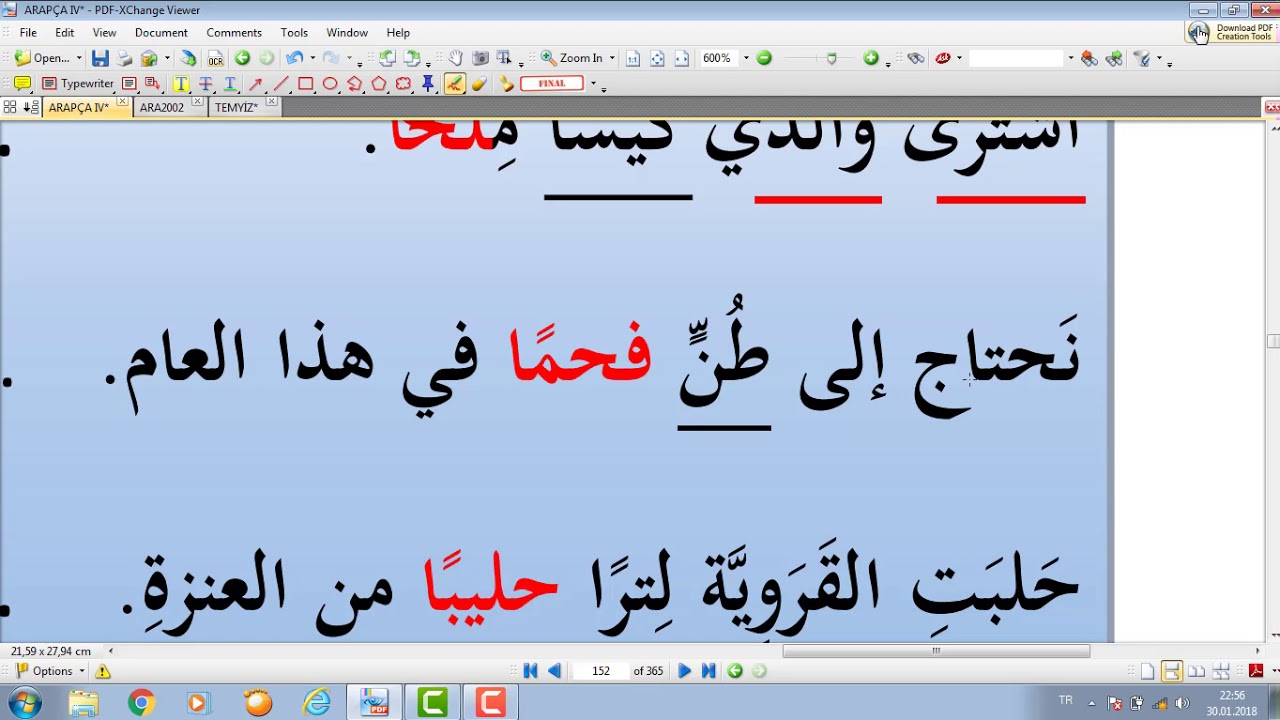This screenshot has width=1280, height=720.
Task: Click the FINAL stamp button
Action: (552, 84)
